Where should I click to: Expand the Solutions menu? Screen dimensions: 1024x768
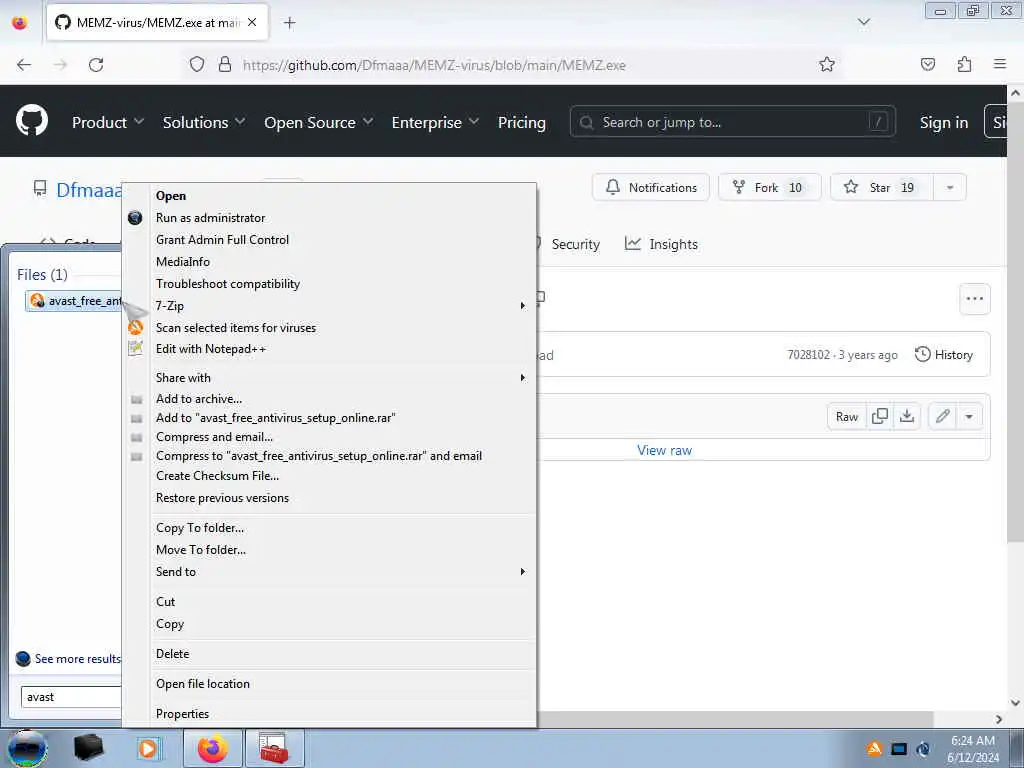(x=204, y=122)
